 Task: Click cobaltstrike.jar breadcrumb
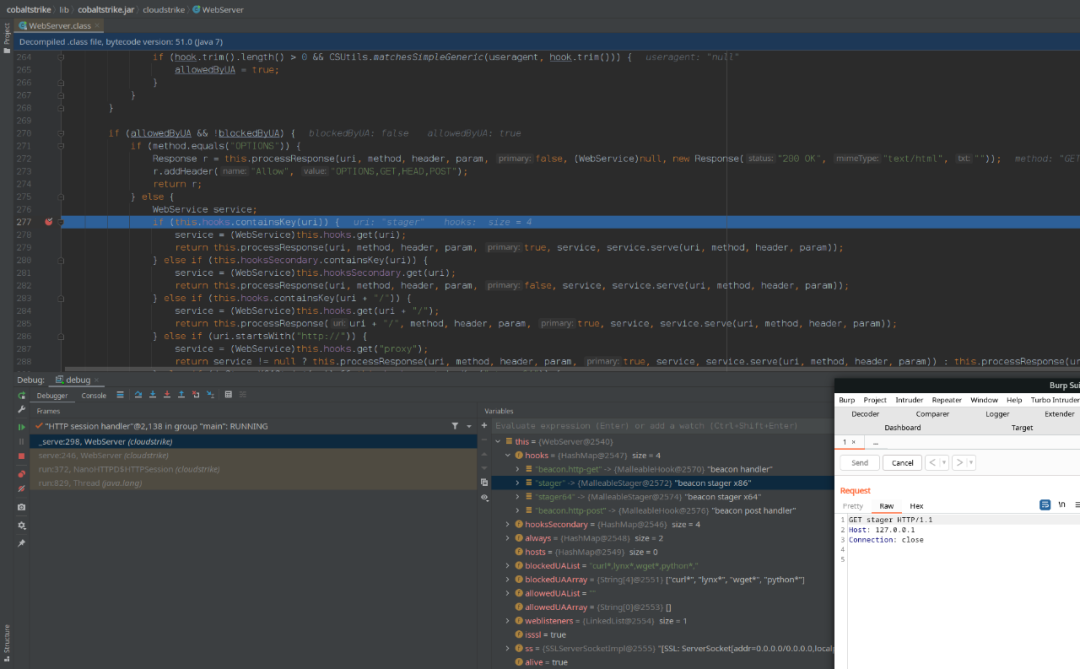pyautogui.click(x=105, y=10)
